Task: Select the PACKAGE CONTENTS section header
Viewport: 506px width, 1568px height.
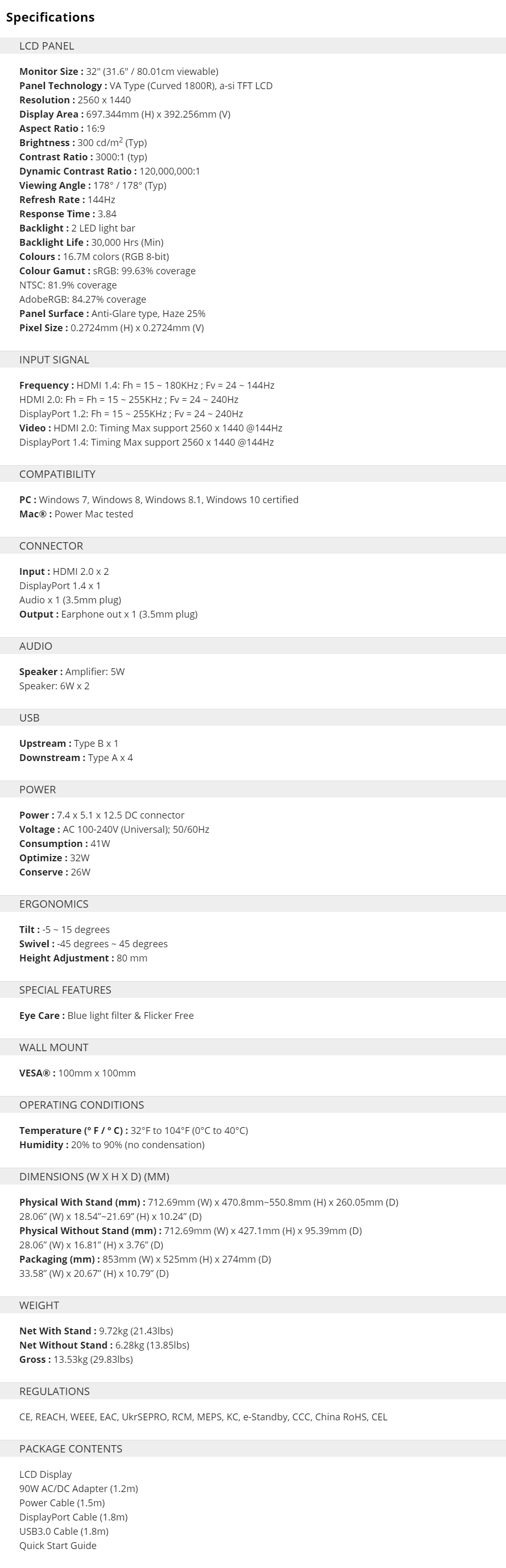Action: coord(253,1449)
